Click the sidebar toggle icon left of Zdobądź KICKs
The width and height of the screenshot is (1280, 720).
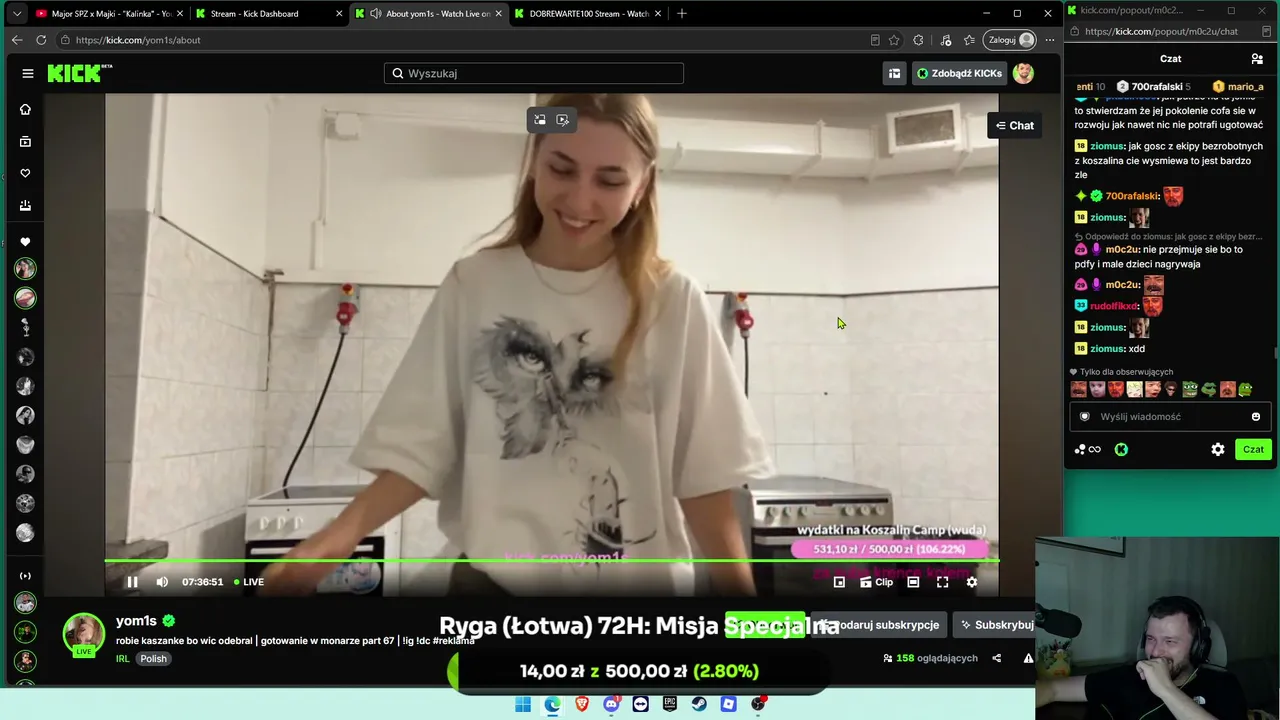pyautogui.click(x=894, y=73)
